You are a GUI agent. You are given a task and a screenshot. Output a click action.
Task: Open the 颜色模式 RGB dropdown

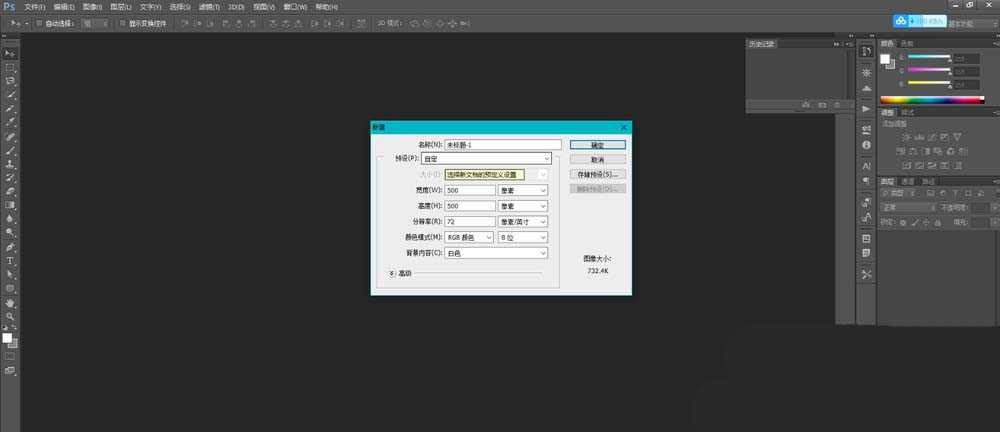(469, 237)
